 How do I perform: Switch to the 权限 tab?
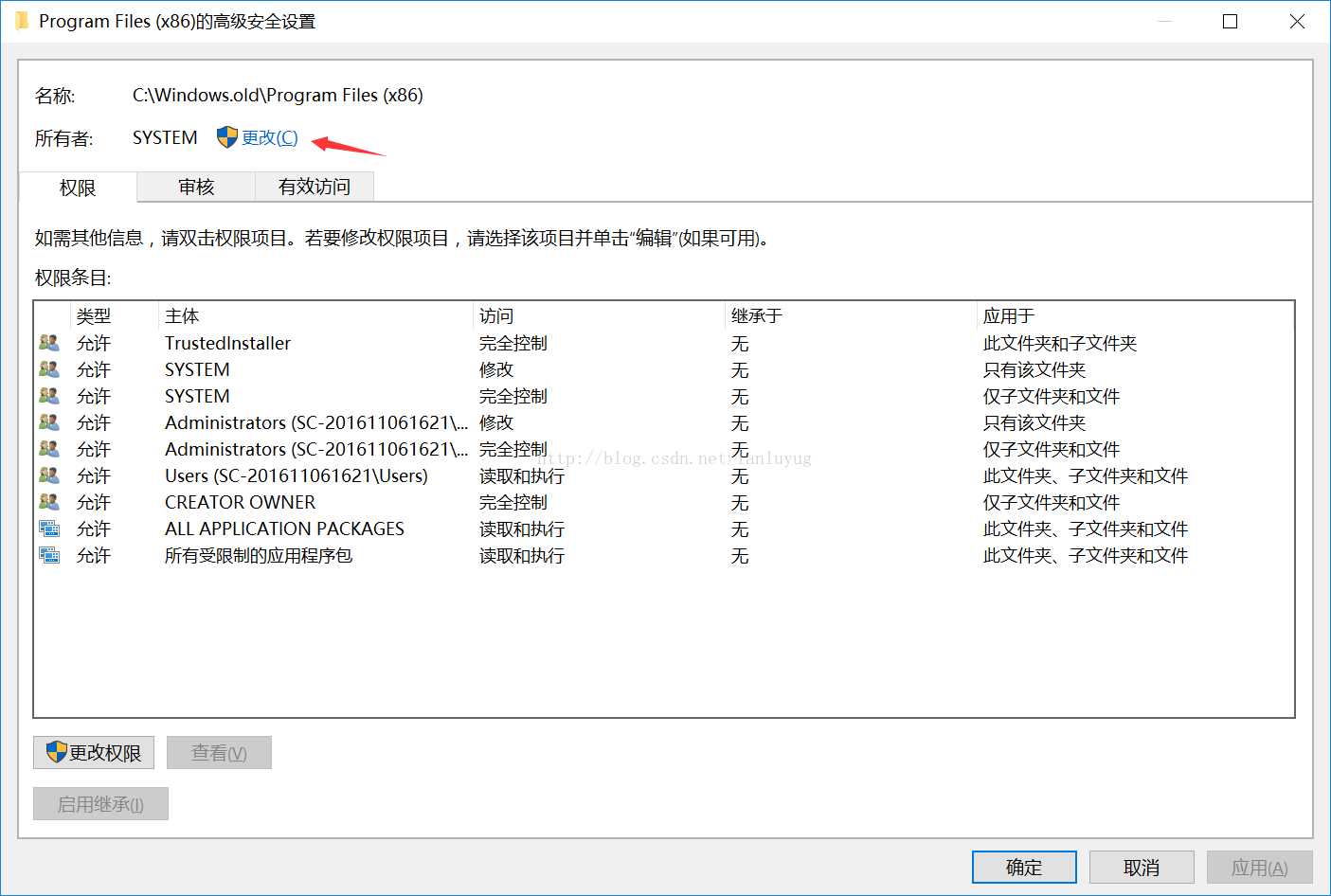78,188
